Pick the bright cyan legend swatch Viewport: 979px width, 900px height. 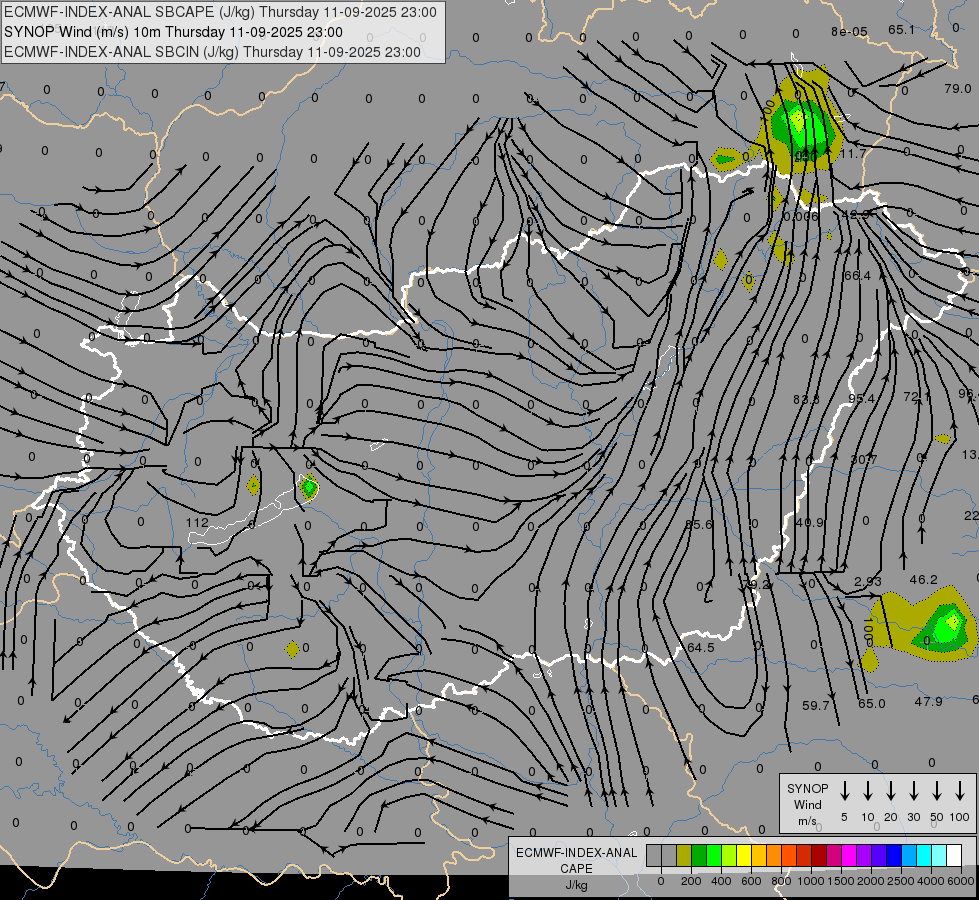point(923,856)
